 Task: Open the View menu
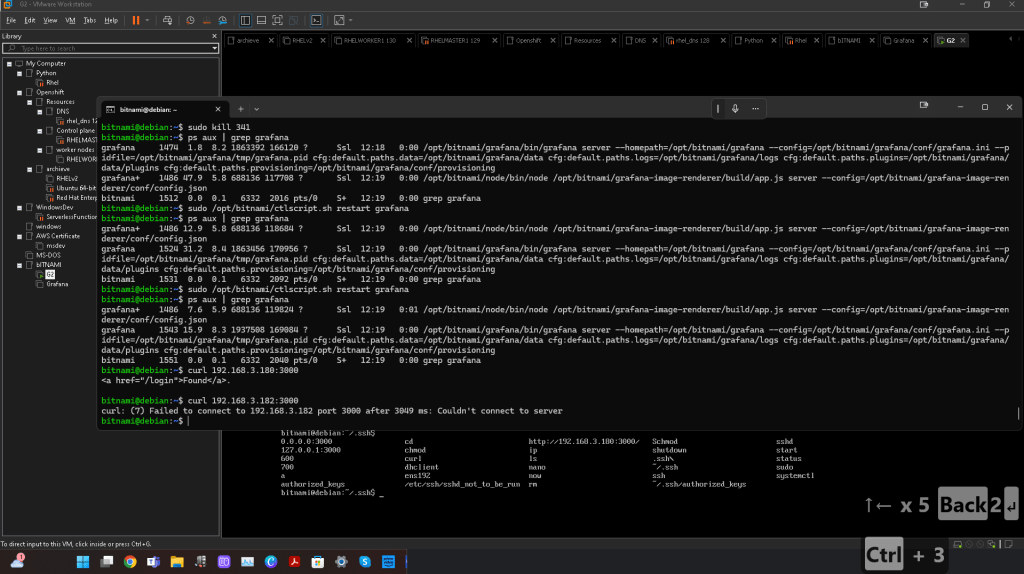[x=50, y=20]
